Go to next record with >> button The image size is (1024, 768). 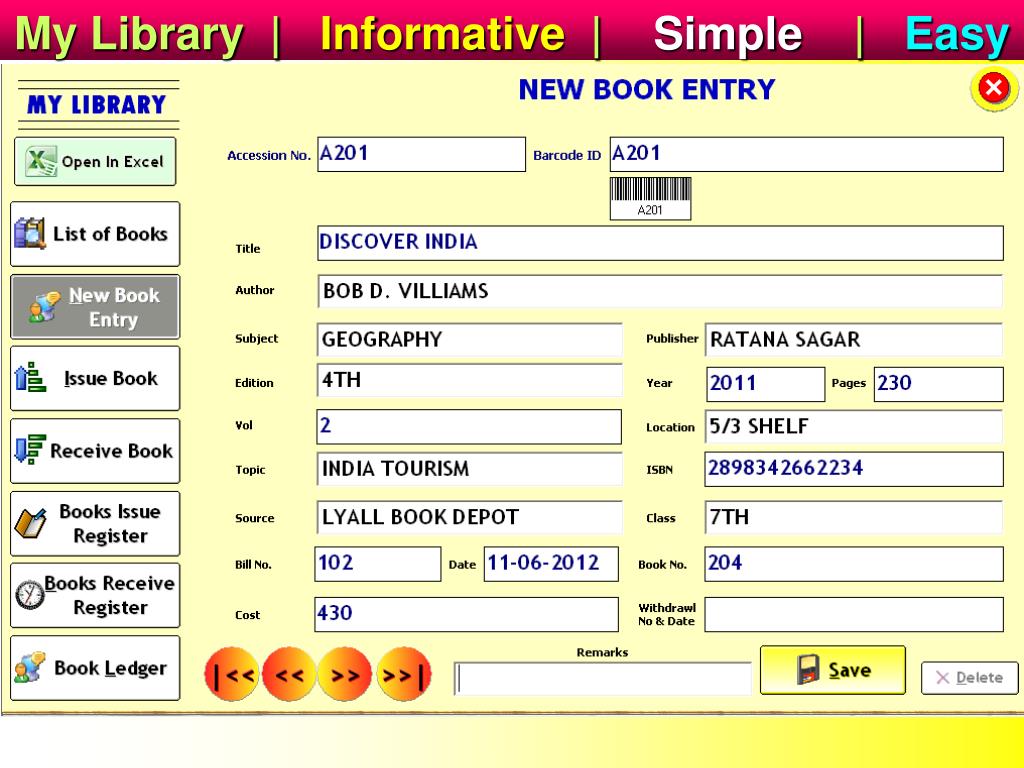[345, 674]
